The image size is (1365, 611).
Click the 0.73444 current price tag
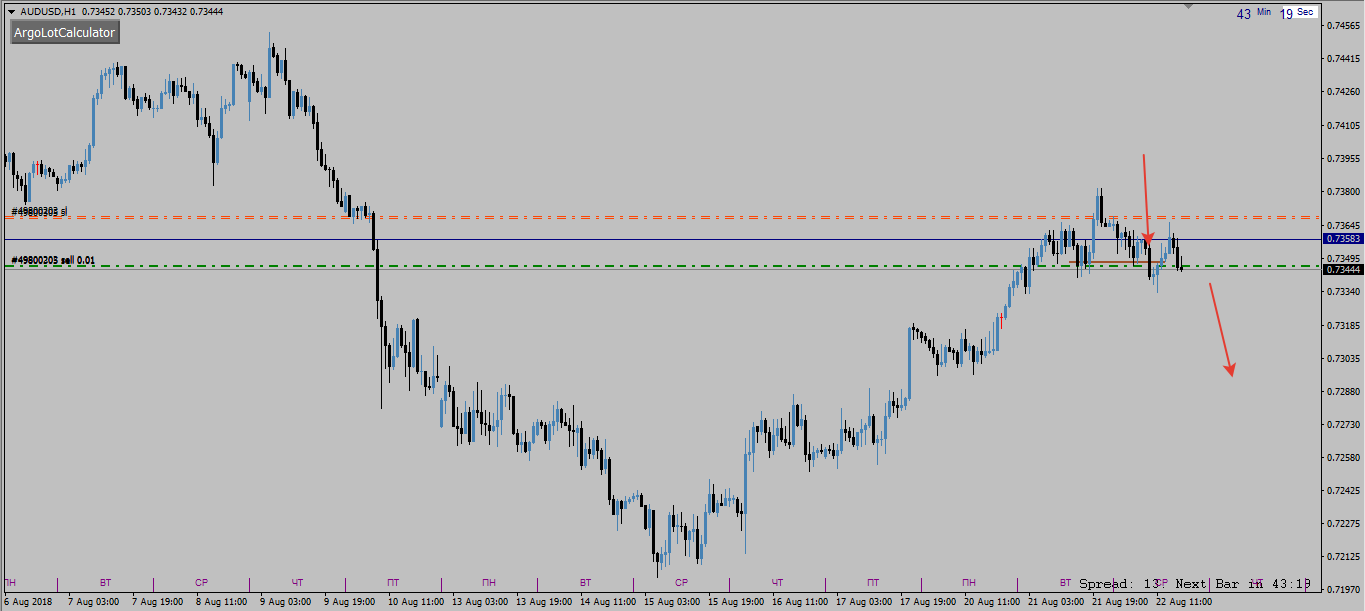[1341, 269]
